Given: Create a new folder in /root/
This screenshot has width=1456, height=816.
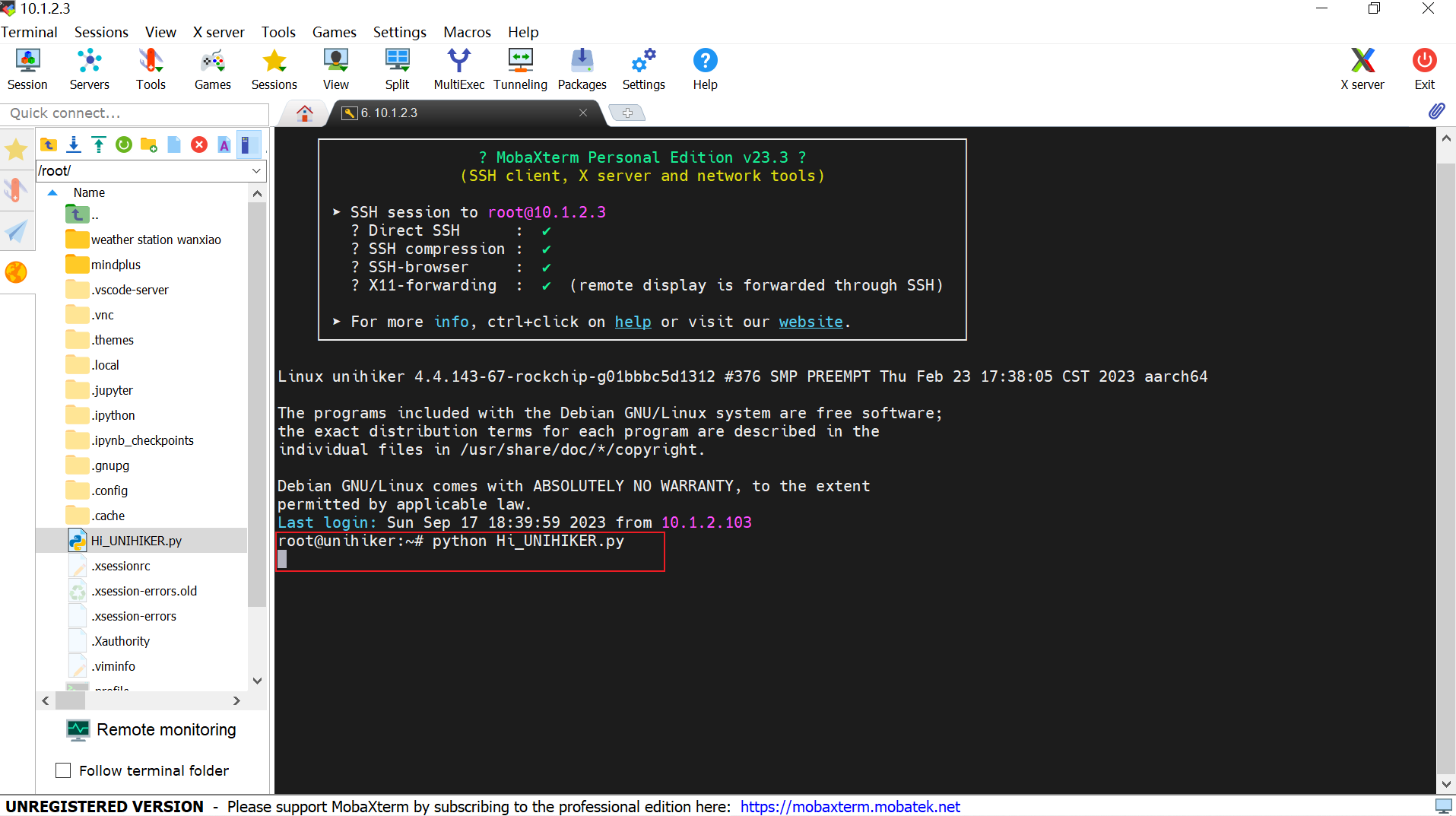Looking at the screenshot, I should click(149, 144).
